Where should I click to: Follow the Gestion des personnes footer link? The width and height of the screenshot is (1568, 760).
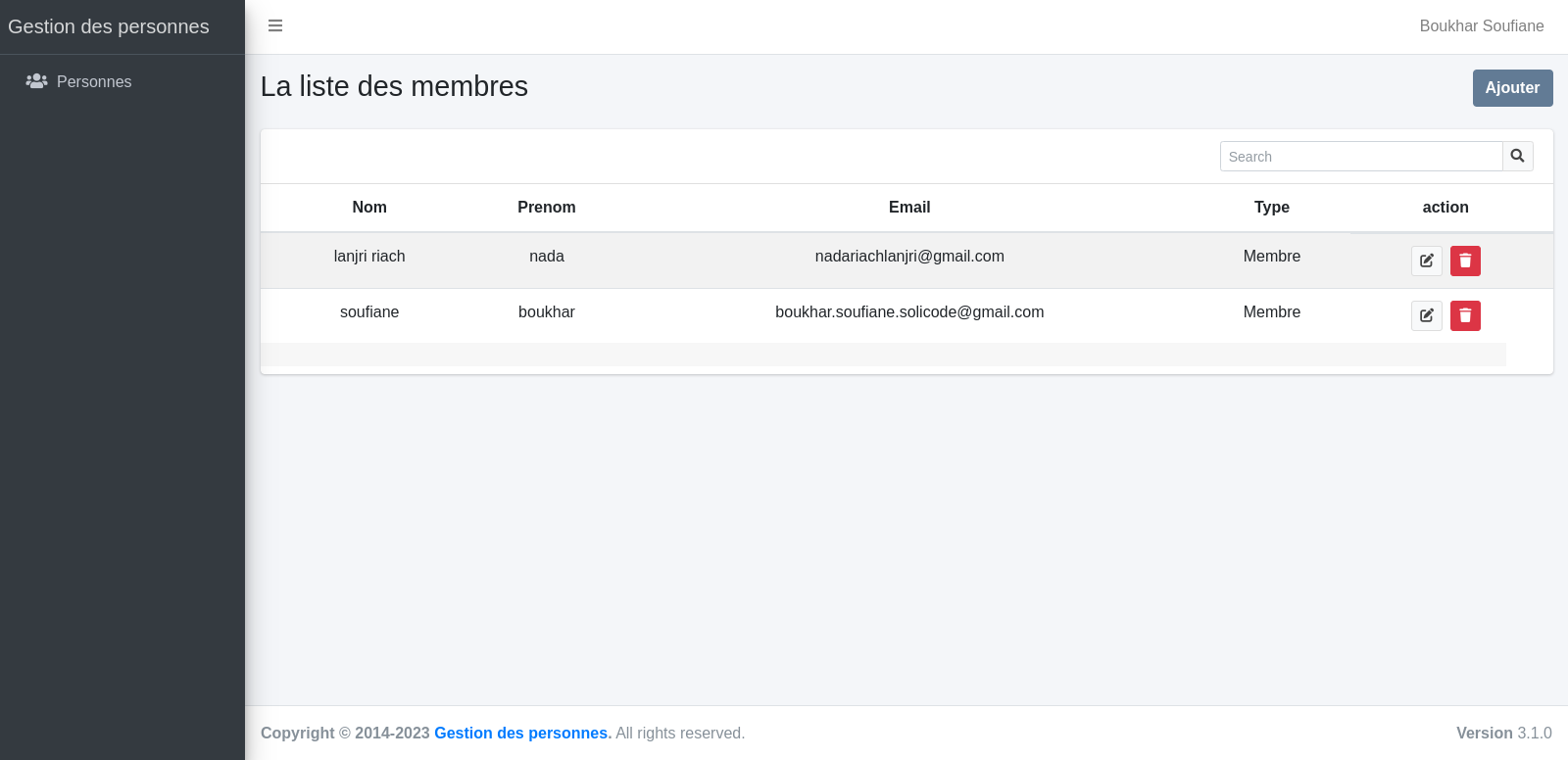click(522, 733)
